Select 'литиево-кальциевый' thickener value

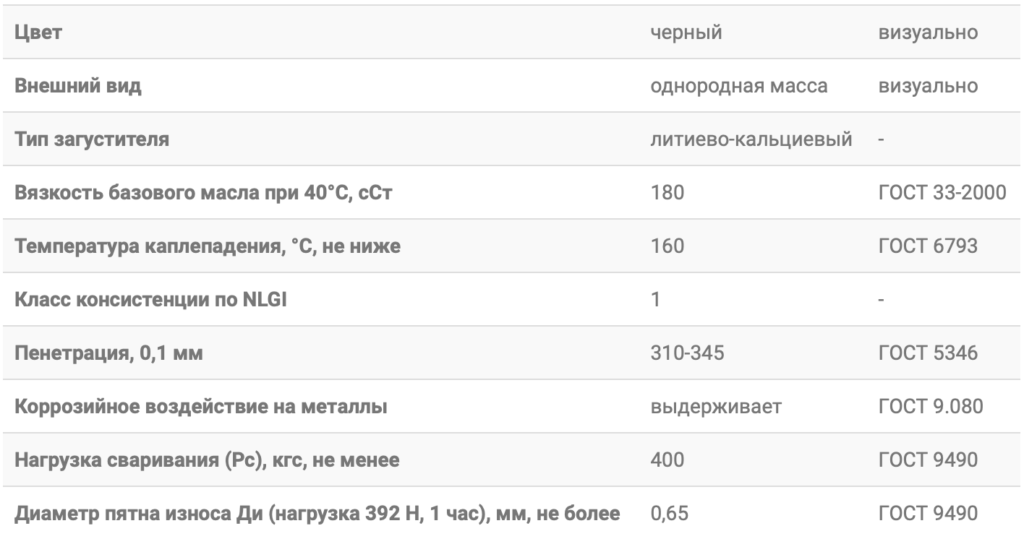tap(751, 139)
